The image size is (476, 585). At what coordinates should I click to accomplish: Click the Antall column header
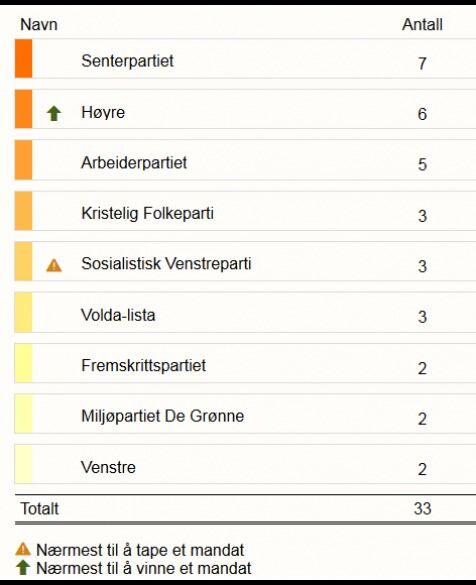[x=422, y=25]
